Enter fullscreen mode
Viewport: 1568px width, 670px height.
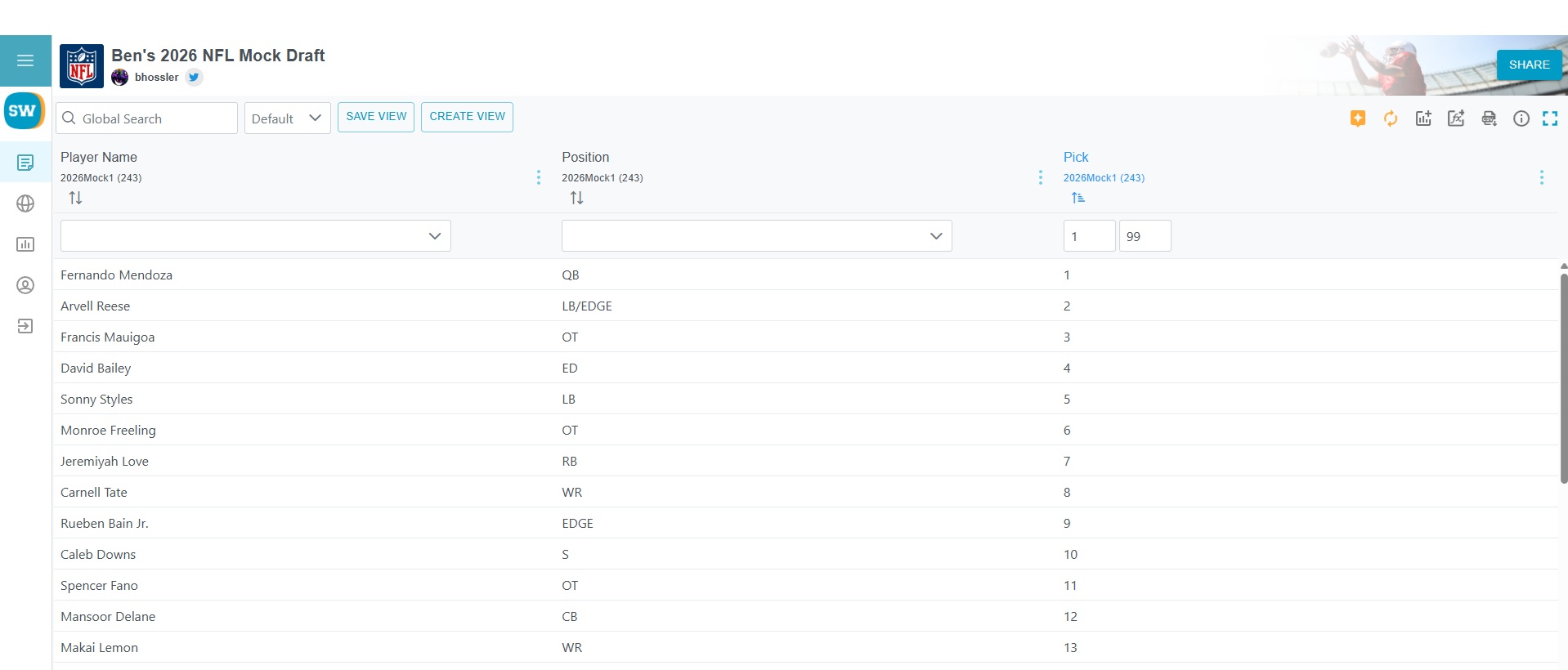(1549, 118)
